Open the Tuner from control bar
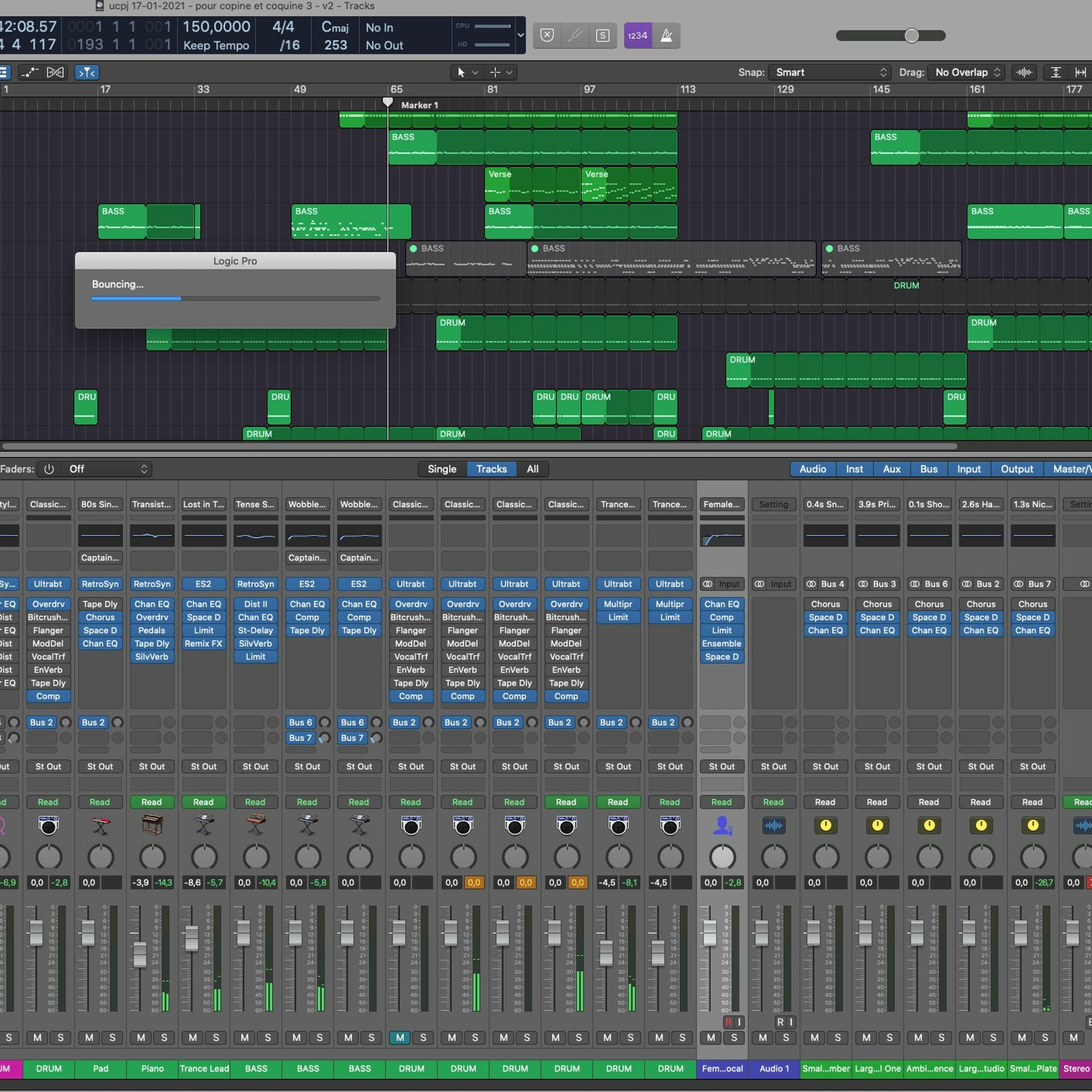1092x1092 pixels. point(575,36)
